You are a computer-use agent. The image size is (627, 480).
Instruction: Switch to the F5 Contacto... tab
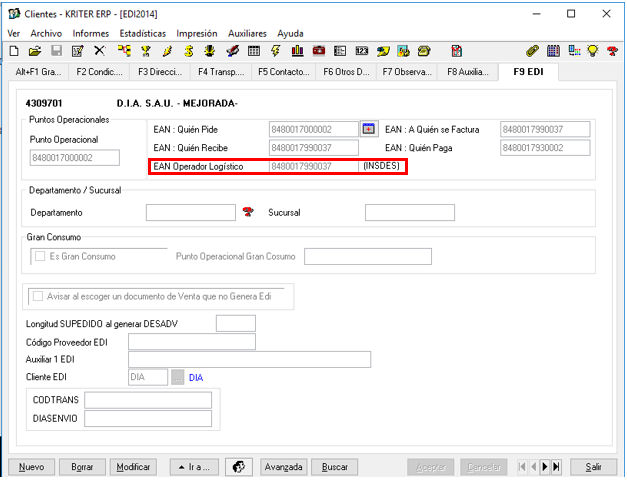tap(284, 72)
